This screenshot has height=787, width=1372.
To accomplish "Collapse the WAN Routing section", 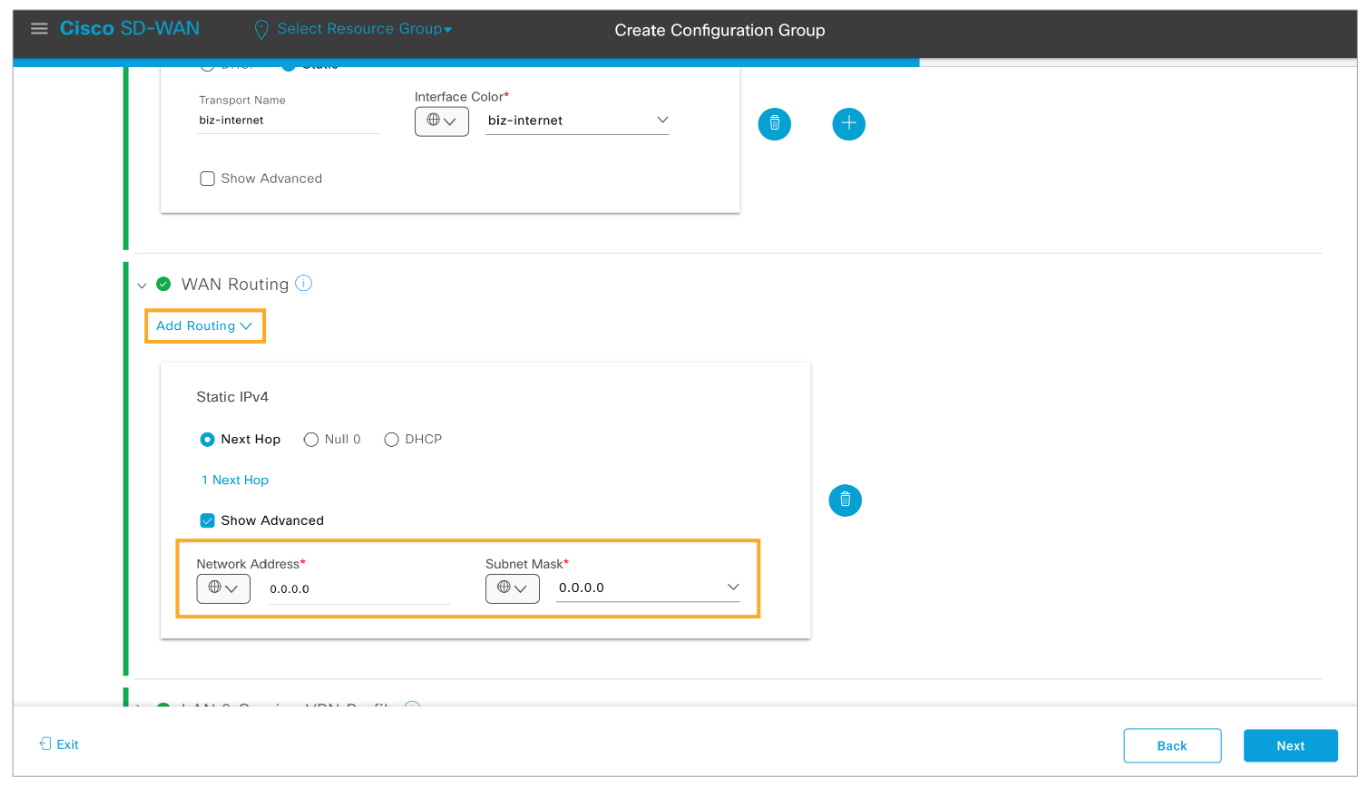I will (x=142, y=285).
